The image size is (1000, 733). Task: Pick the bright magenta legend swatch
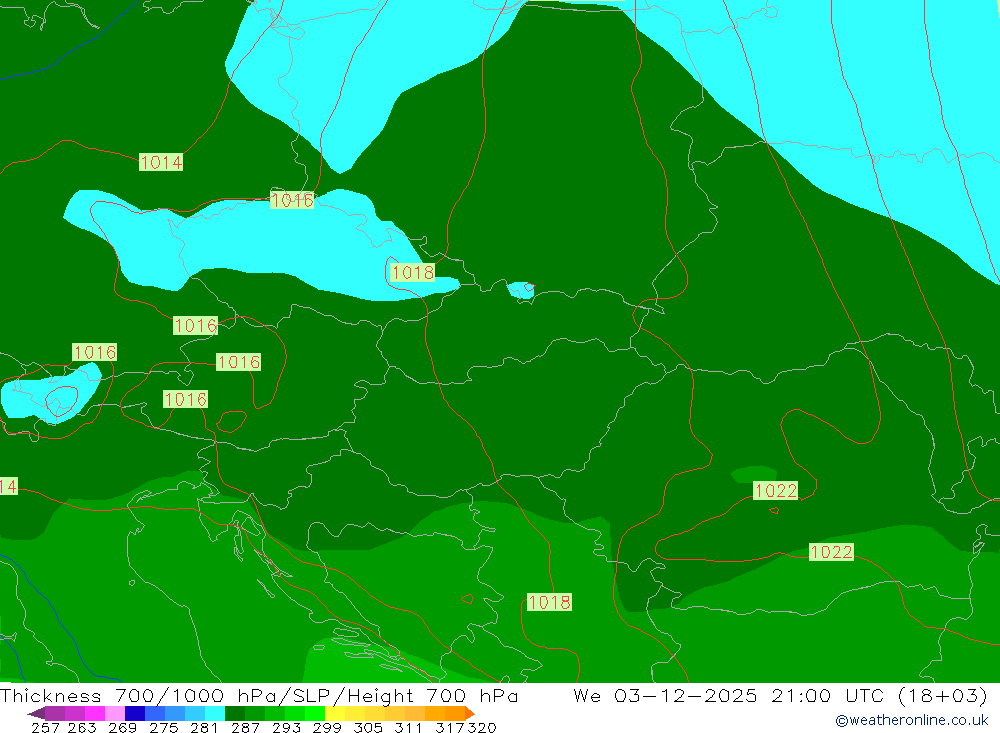94,713
